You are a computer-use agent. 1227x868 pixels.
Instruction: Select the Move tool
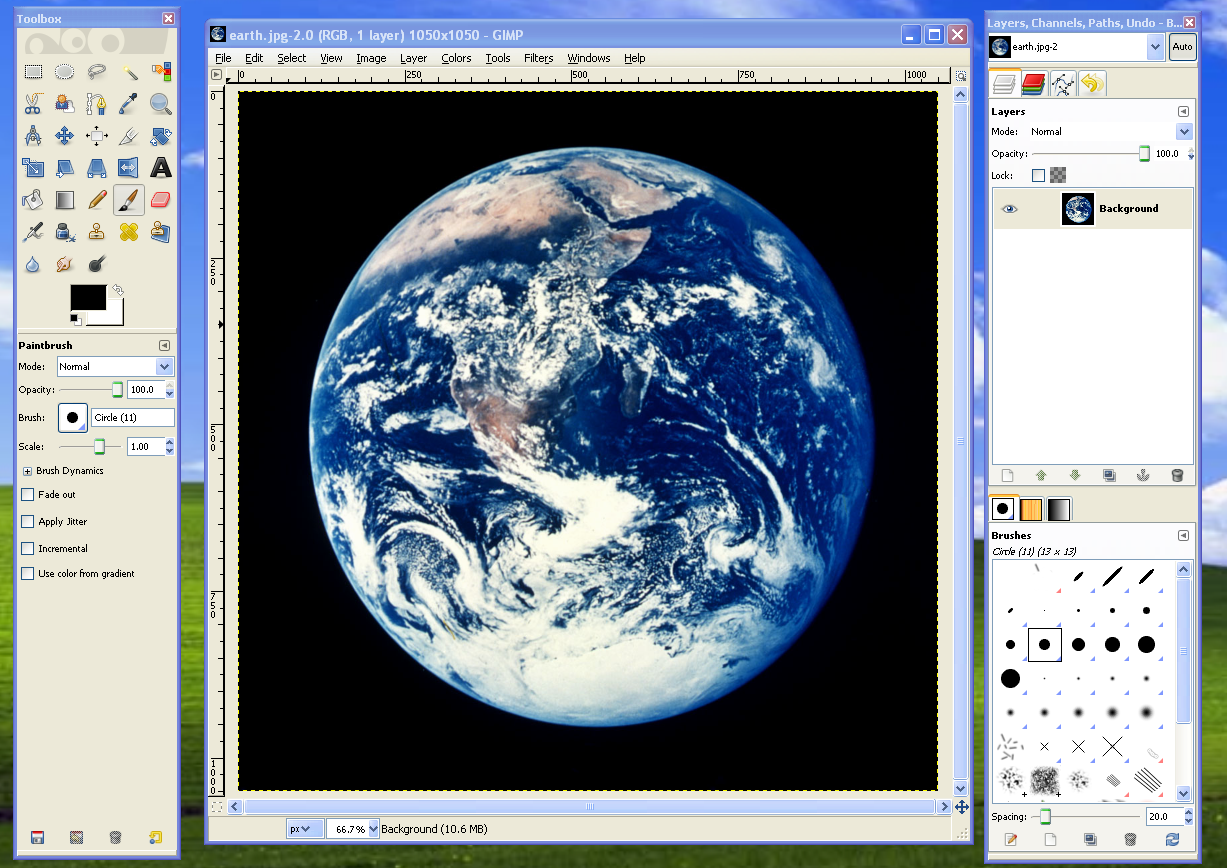[64, 136]
